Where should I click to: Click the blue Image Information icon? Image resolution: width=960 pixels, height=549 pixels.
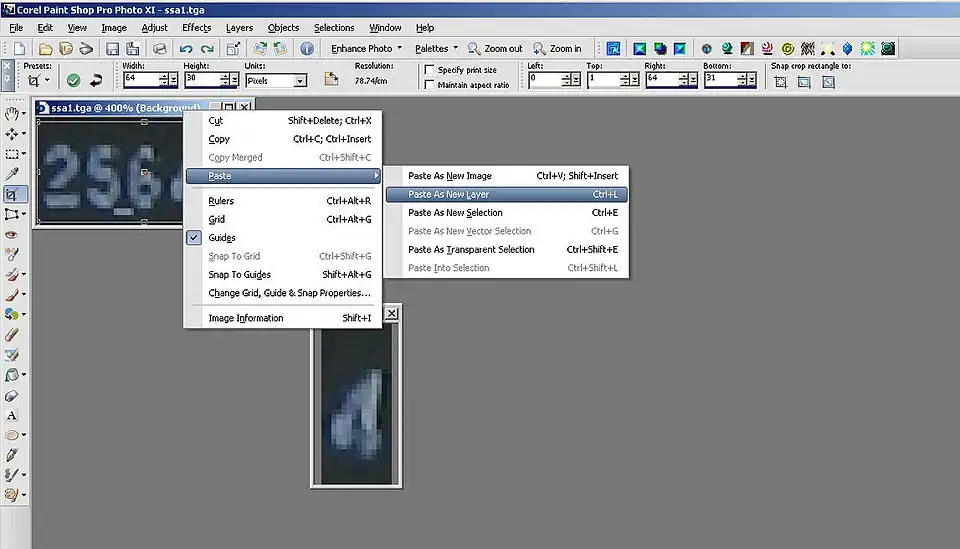307,48
